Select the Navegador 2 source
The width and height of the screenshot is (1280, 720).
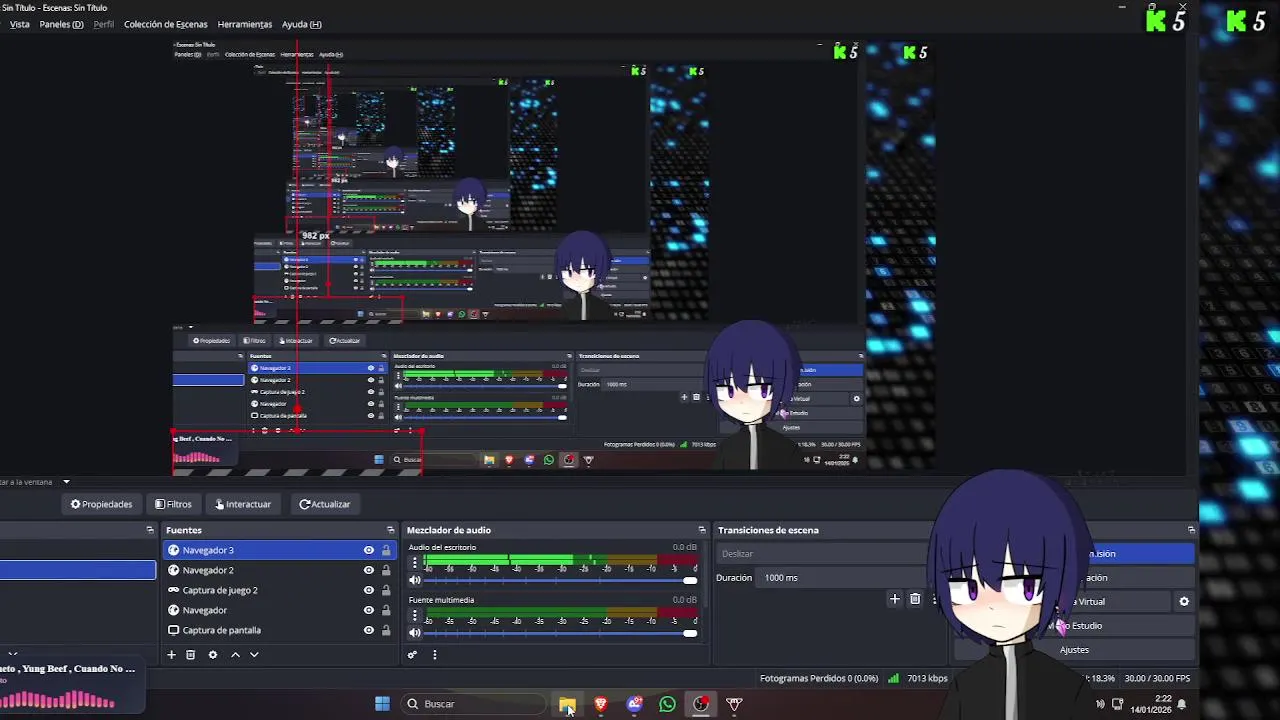tap(279, 570)
